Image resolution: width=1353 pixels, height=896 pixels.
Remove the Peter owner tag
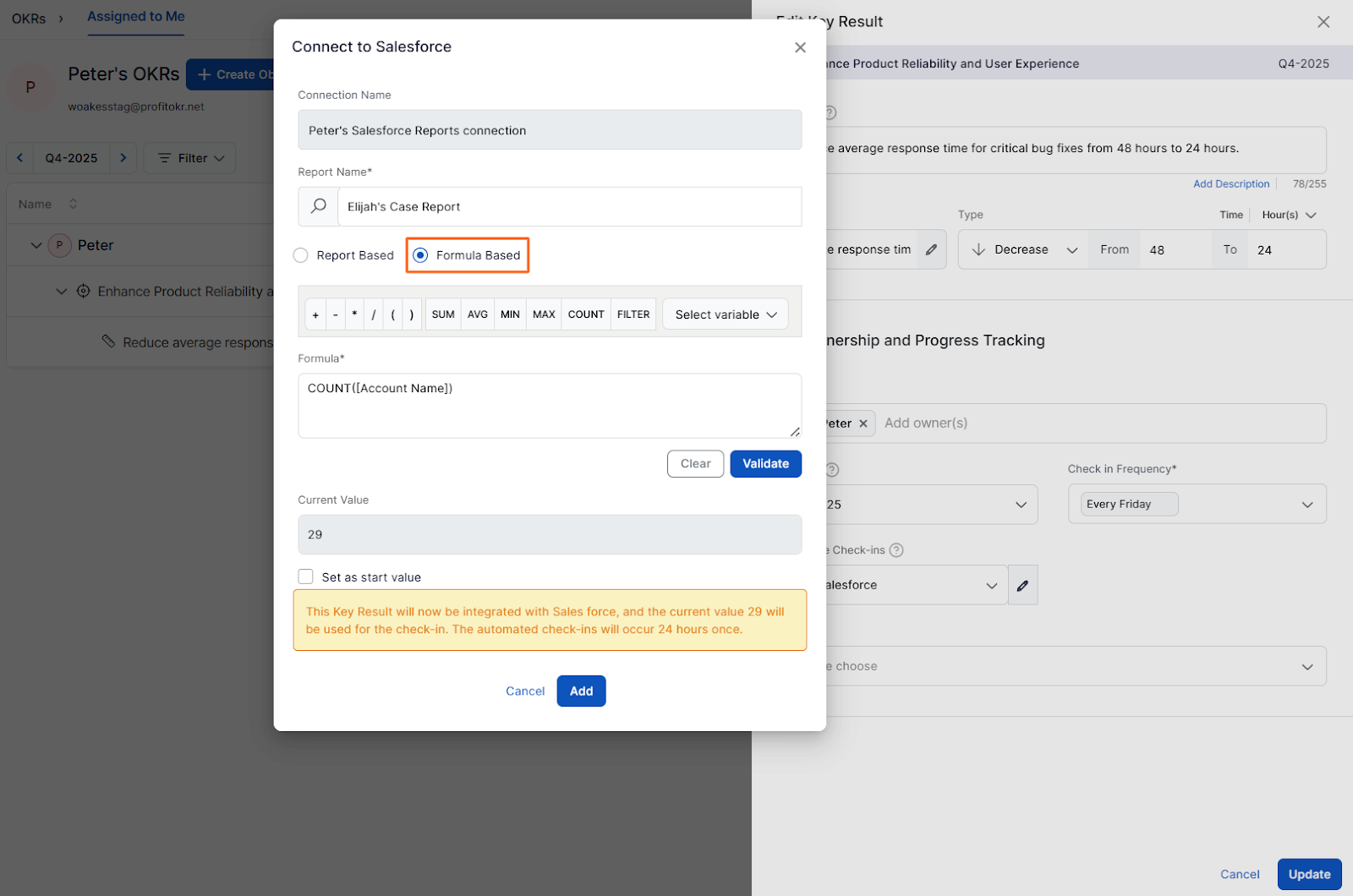[x=863, y=423]
